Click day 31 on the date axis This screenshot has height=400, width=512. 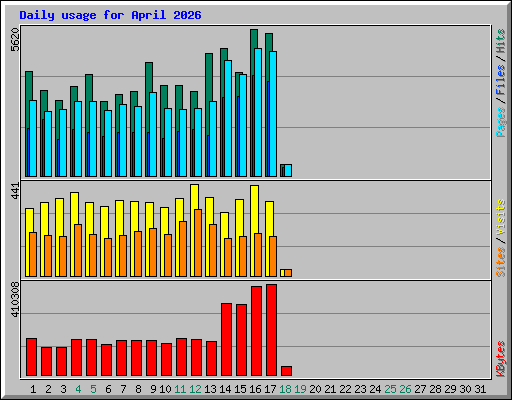480,389
